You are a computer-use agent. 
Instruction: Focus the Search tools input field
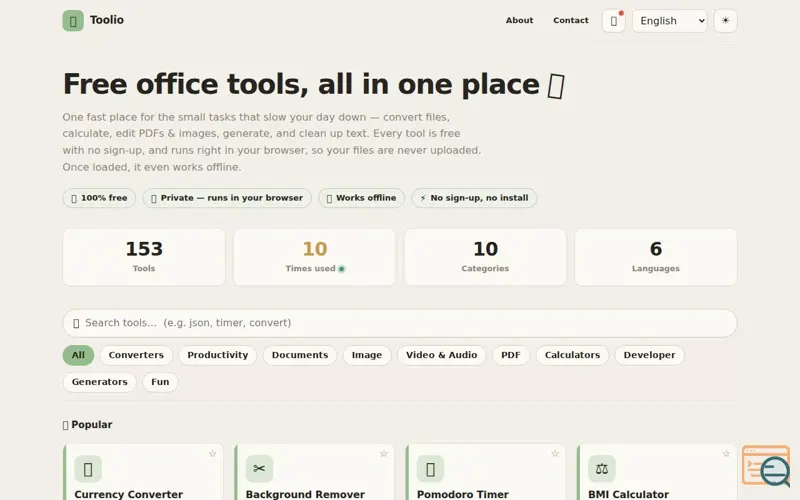tap(400, 323)
